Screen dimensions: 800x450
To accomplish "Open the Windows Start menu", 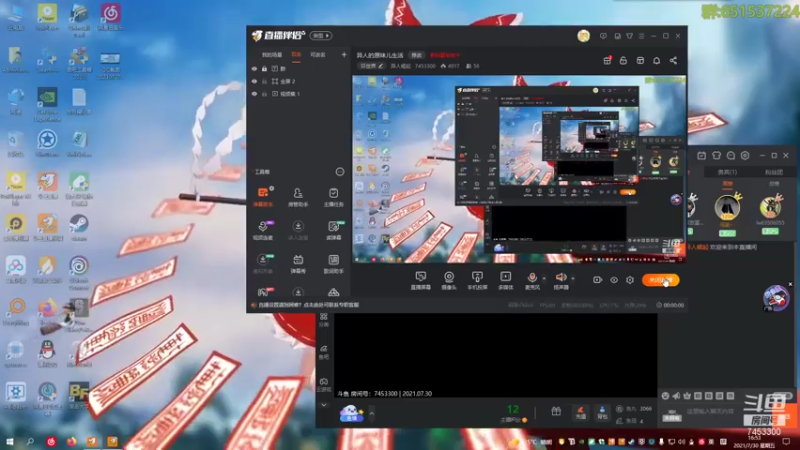I will tap(9, 442).
